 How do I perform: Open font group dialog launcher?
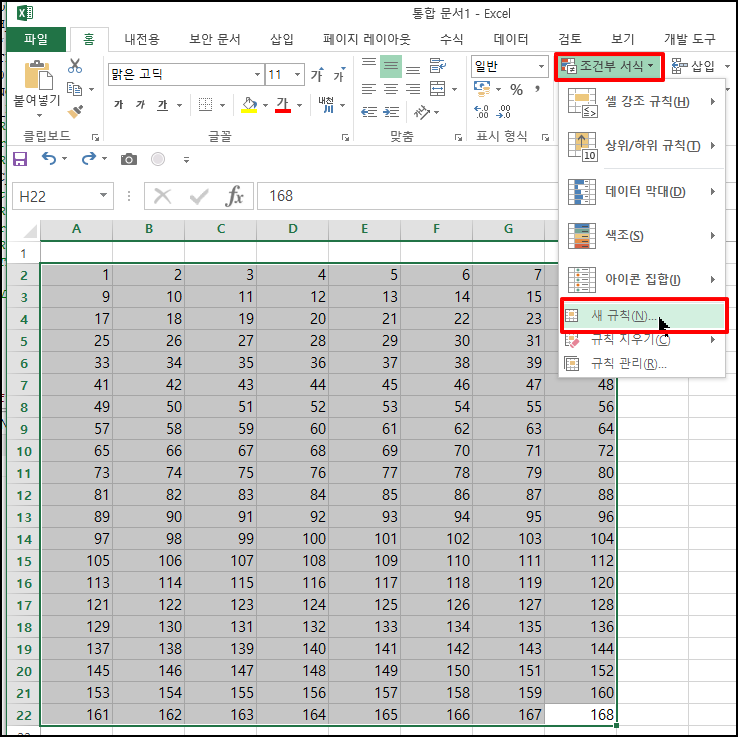(345, 137)
